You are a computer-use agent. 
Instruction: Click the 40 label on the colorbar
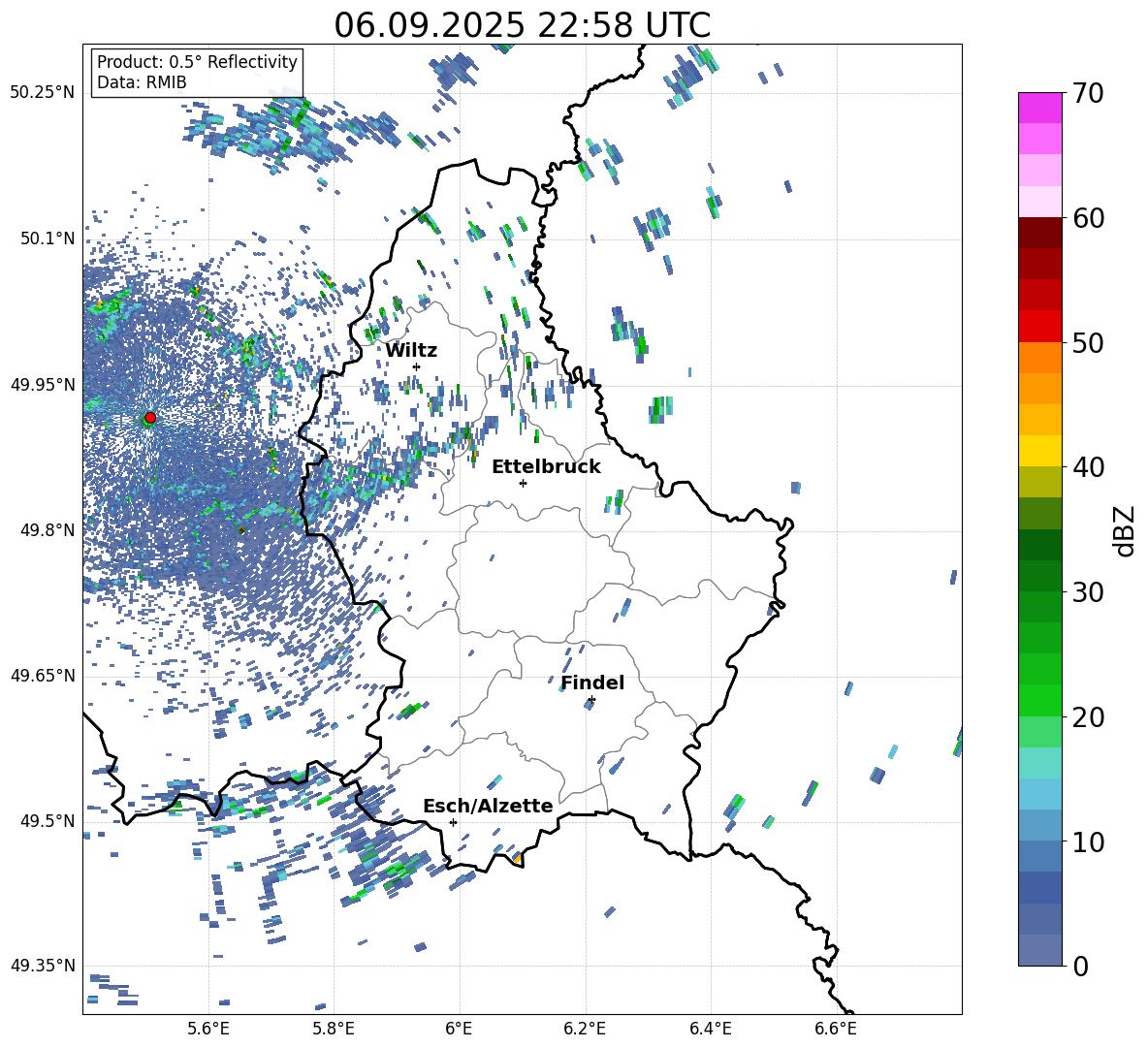(x=1087, y=467)
